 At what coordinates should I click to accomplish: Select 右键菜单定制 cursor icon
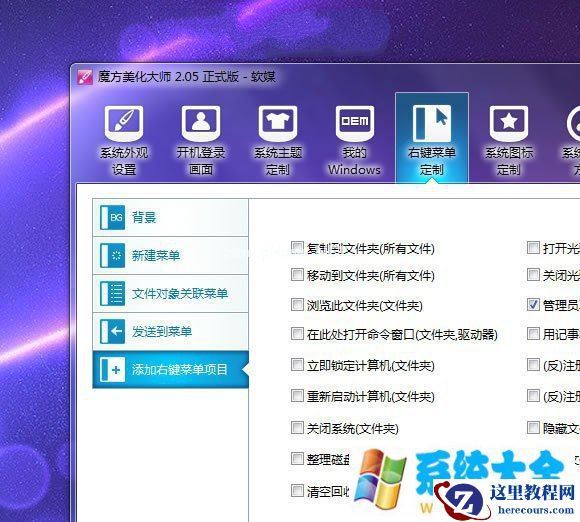click(432, 124)
